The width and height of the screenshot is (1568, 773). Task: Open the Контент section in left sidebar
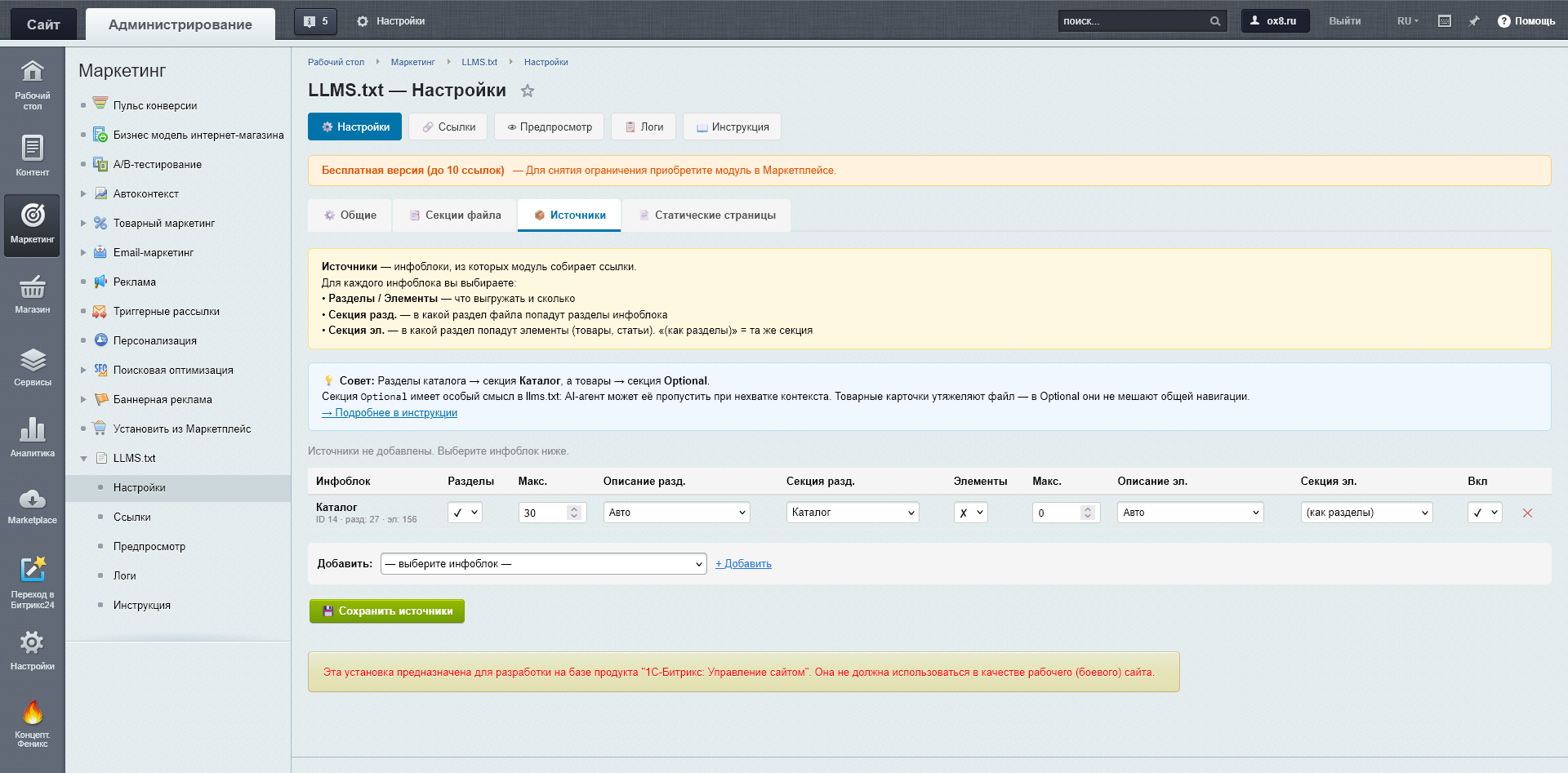click(x=32, y=155)
